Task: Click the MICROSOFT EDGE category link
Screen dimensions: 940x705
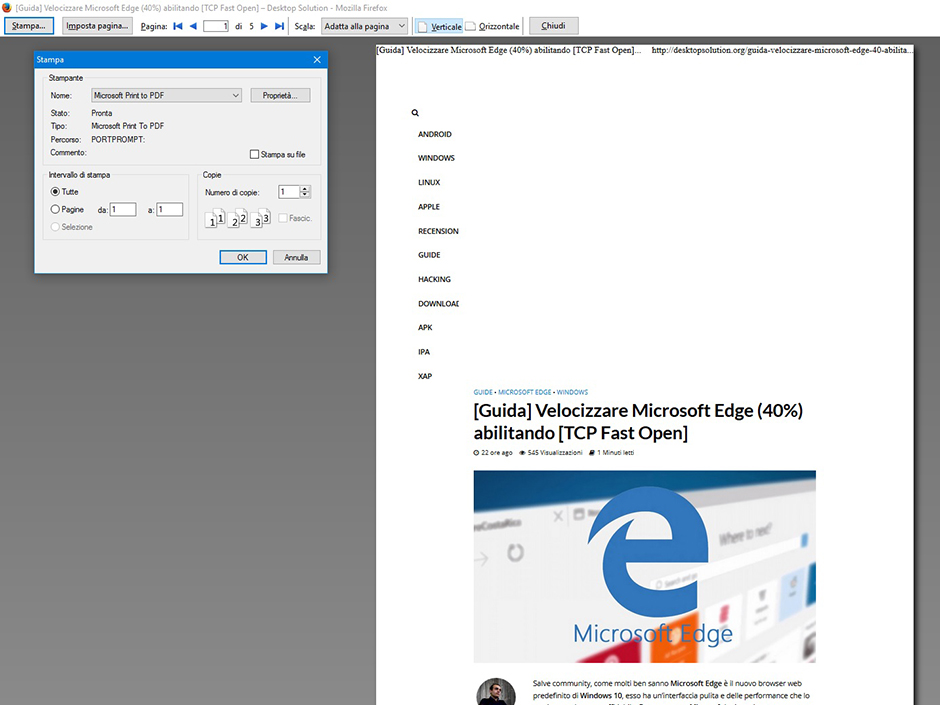Action: click(x=525, y=392)
